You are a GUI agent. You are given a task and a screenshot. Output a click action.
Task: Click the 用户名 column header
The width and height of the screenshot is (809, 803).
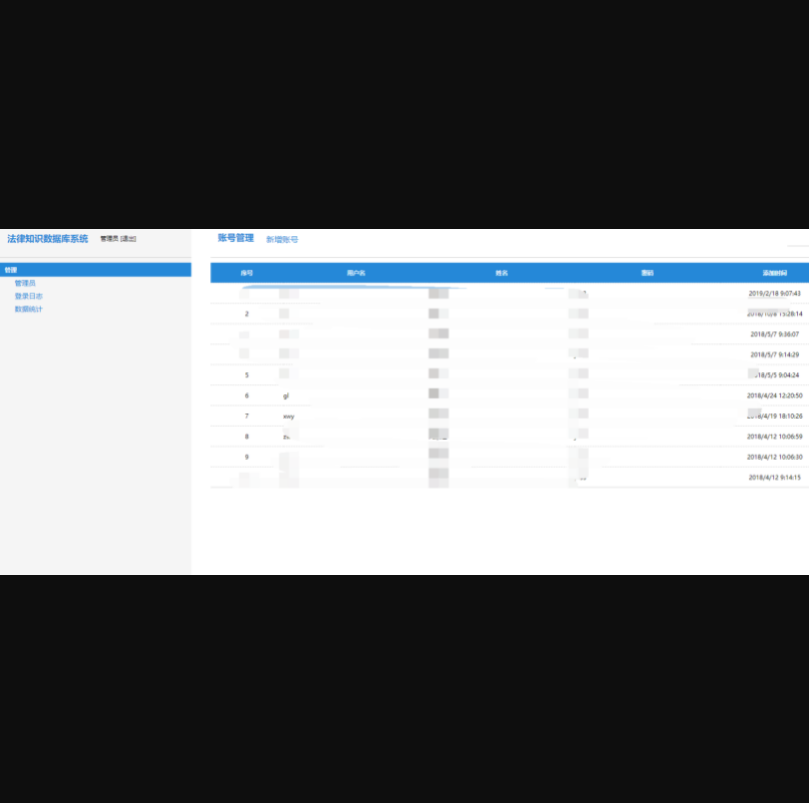(x=356, y=273)
